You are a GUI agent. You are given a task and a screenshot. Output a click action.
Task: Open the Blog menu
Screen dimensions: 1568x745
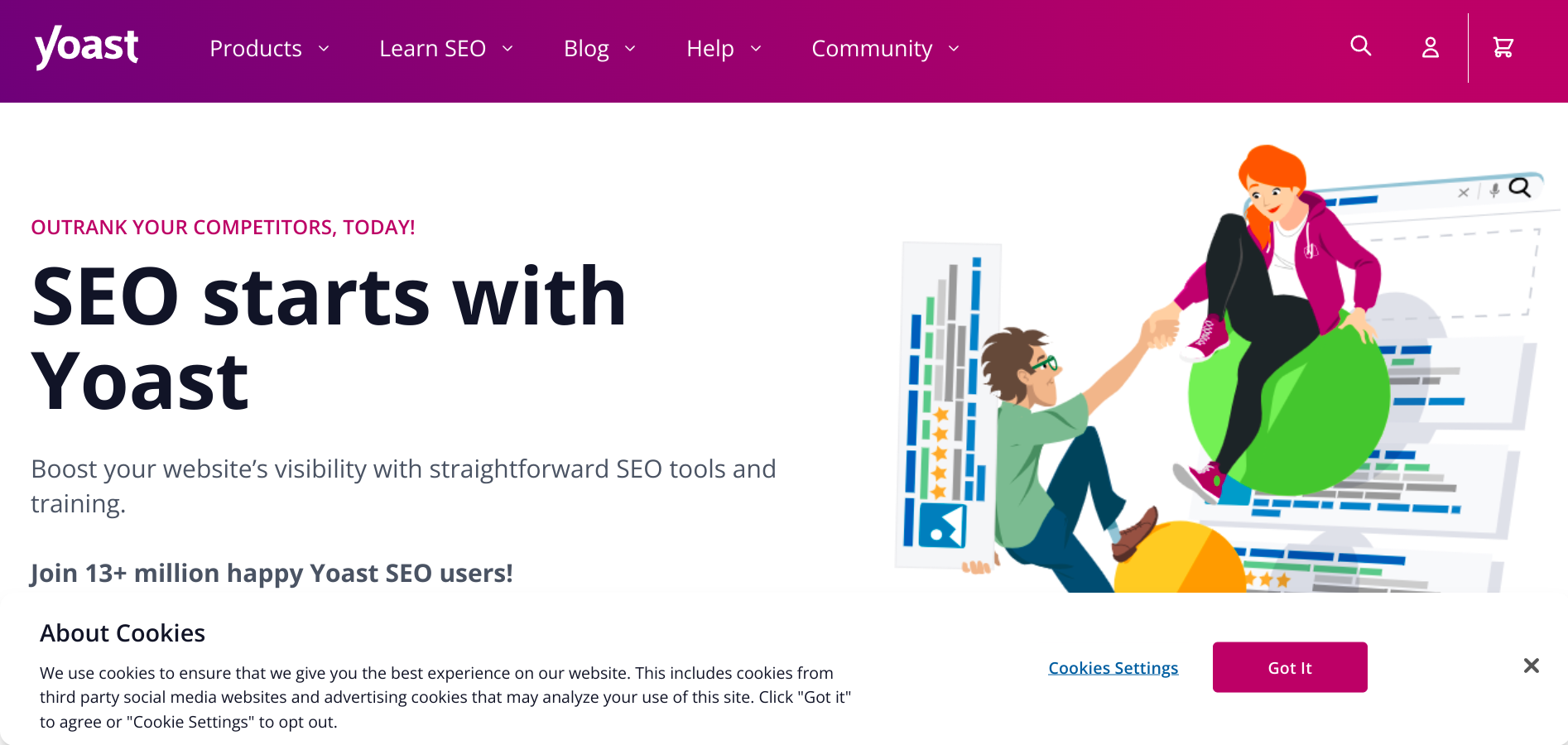click(586, 49)
